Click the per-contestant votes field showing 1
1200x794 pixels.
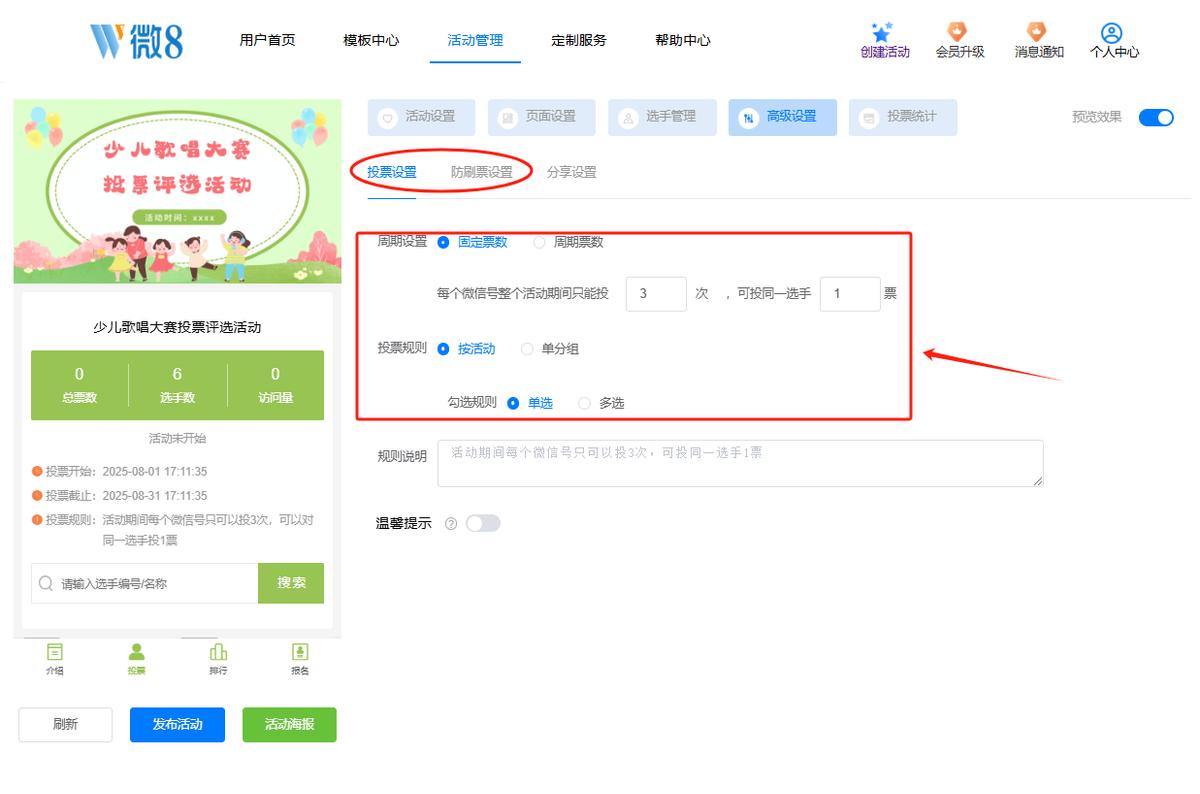pyautogui.click(x=850, y=294)
